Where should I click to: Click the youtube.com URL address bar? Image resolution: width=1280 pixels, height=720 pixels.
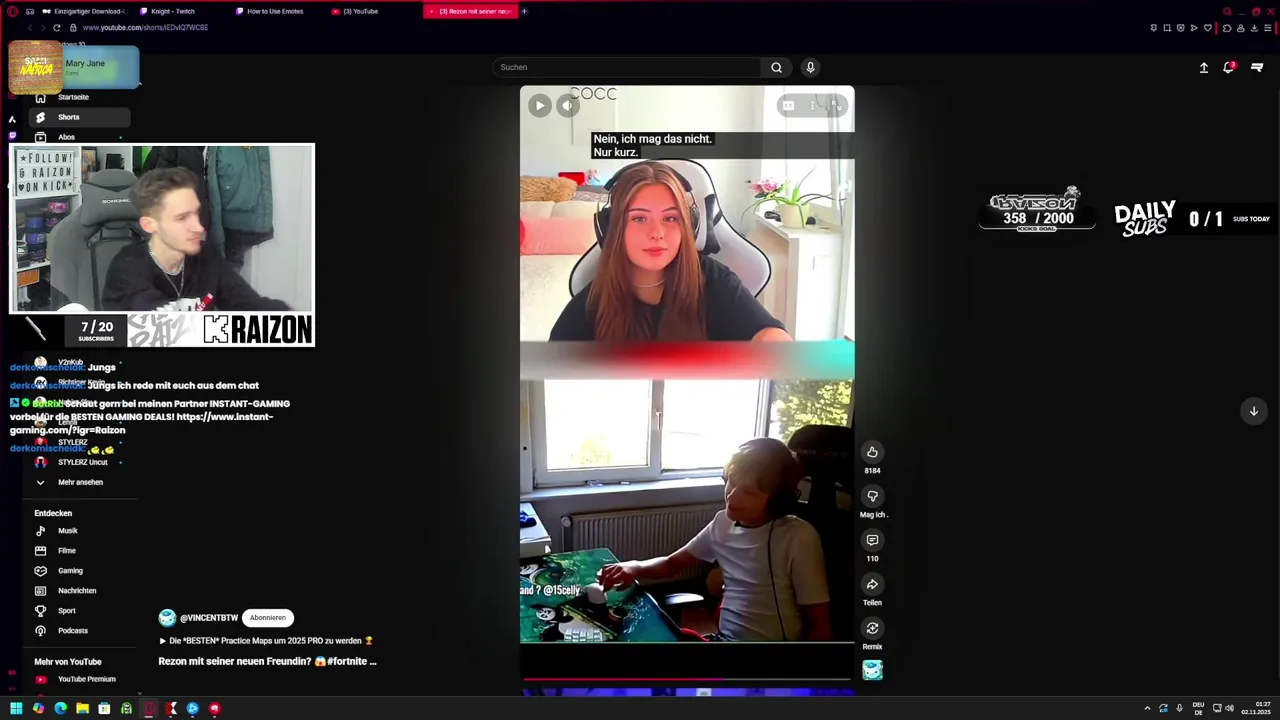145,28
